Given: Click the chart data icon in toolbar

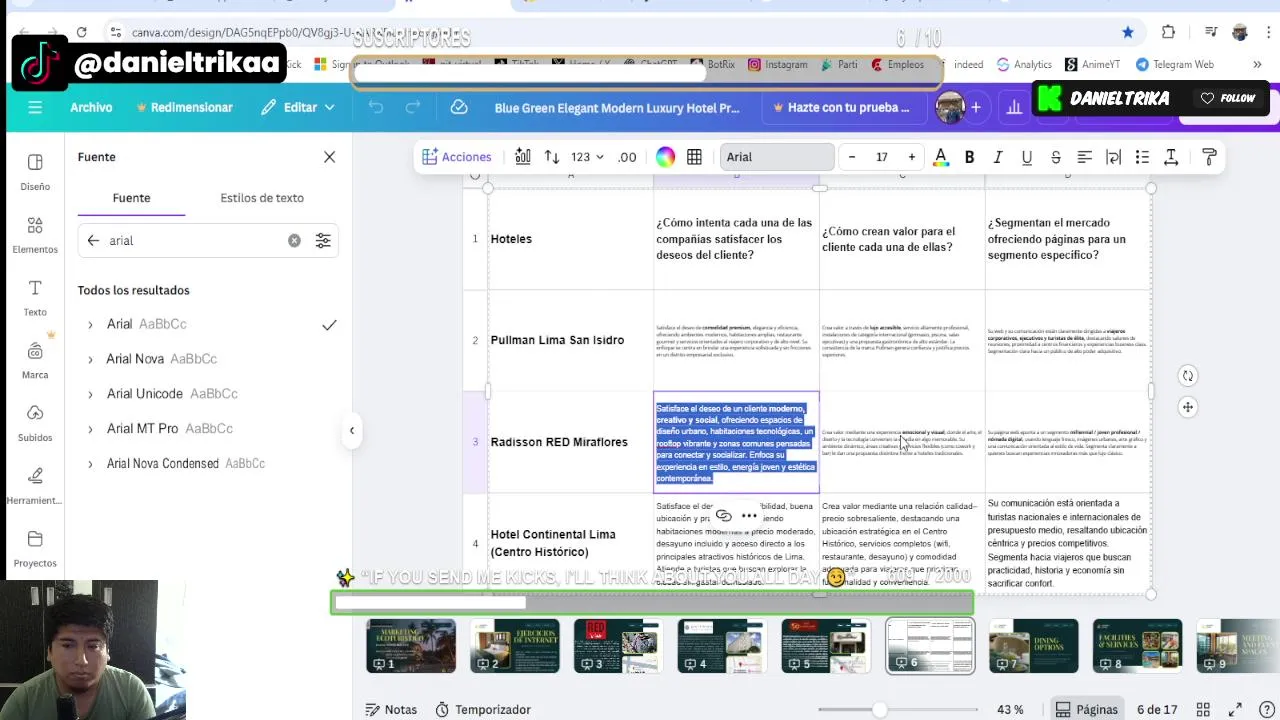Looking at the screenshot, I should click(523, 157).
